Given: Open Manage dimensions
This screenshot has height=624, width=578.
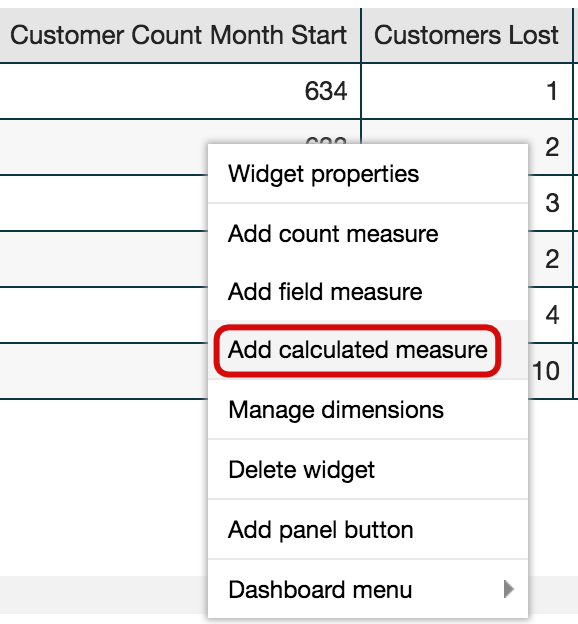Looking at the screenshot, I should (368, 410).
